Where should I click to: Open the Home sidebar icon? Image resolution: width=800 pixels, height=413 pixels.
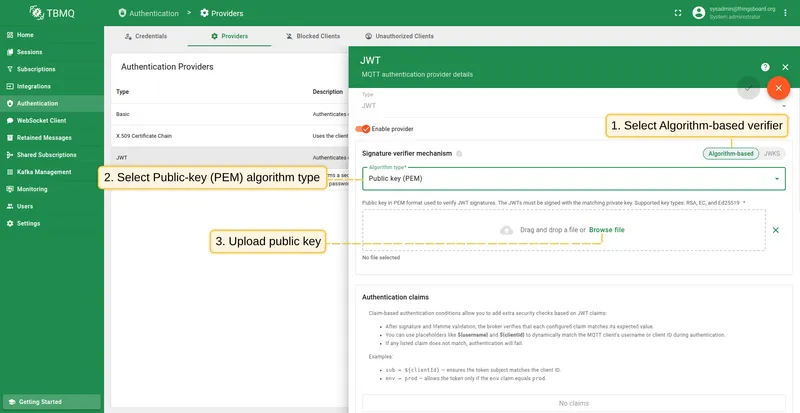(x=10, y=35)
